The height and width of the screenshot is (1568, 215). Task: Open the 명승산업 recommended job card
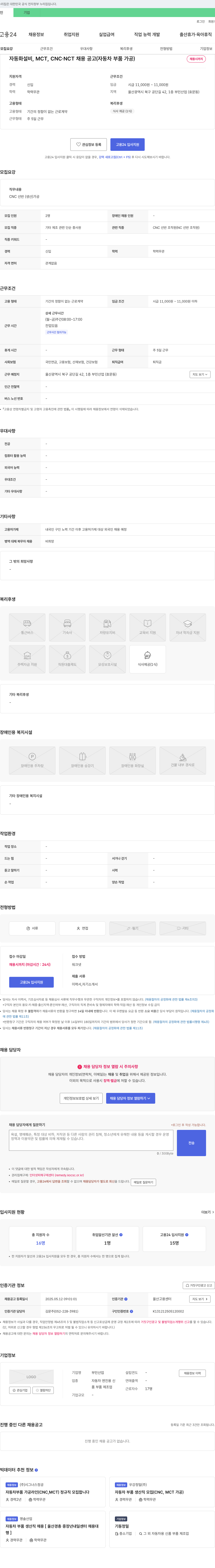54,1529
